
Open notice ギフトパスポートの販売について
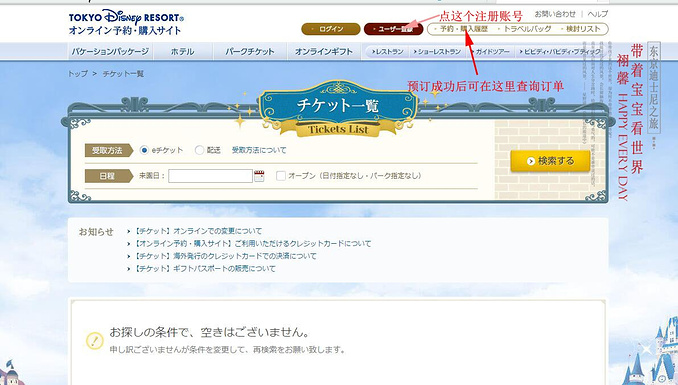(205, 269)
